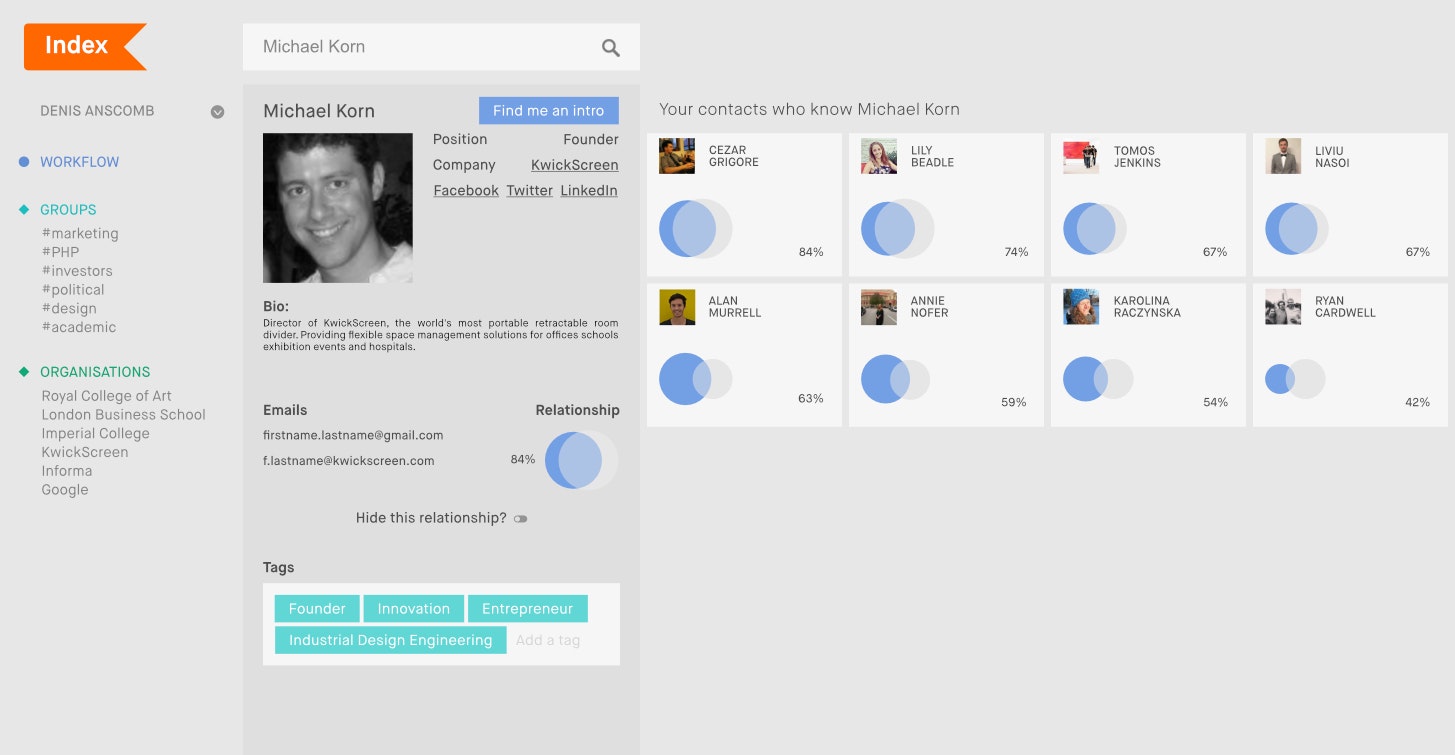Click Find me an intro button
This screenshot has width=1455, height=755.
(x=549, y=111)
